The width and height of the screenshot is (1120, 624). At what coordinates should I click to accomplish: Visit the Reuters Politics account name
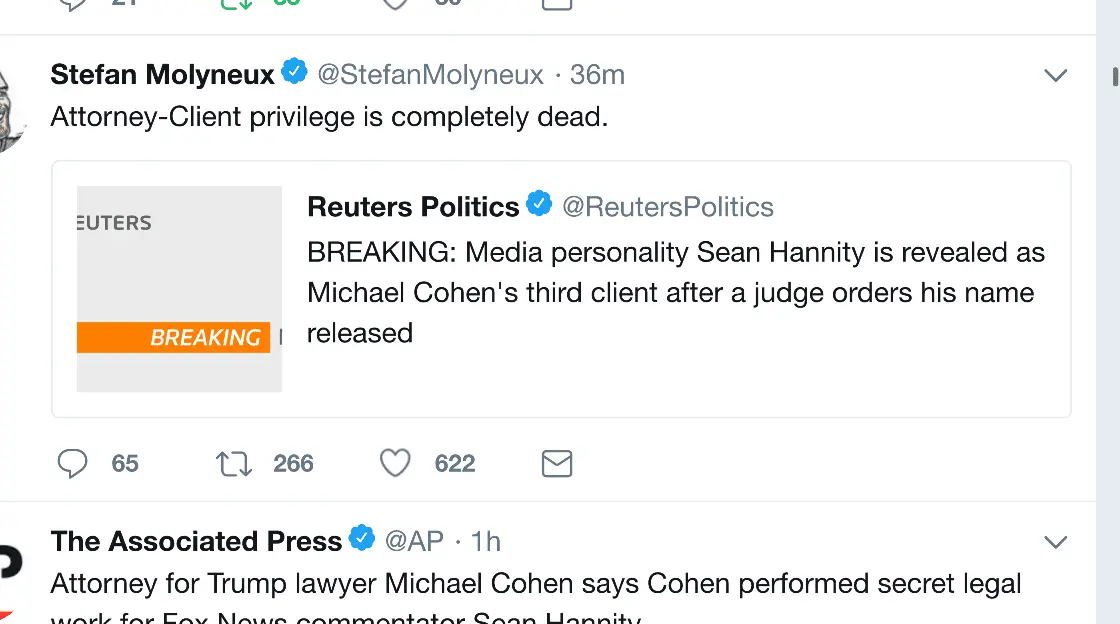tap(413, 207)
